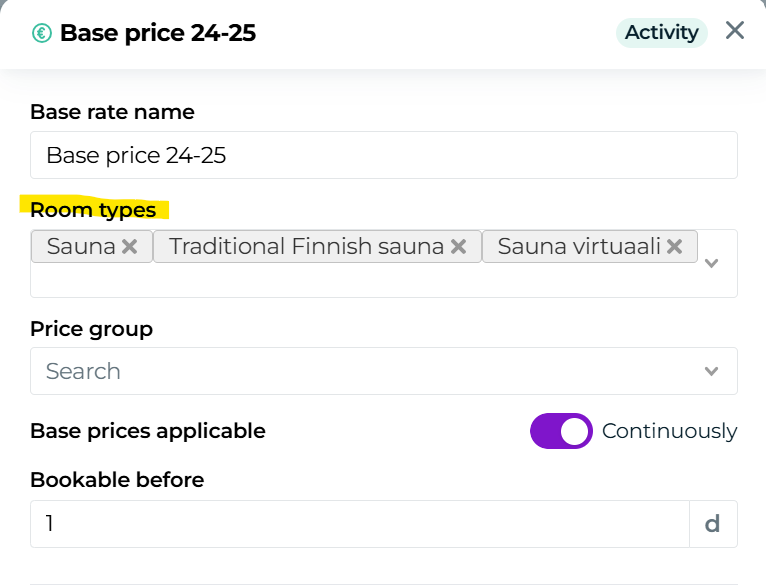Click the euro icon beside the title
766x587 pixels.
[x=42, y=33]
